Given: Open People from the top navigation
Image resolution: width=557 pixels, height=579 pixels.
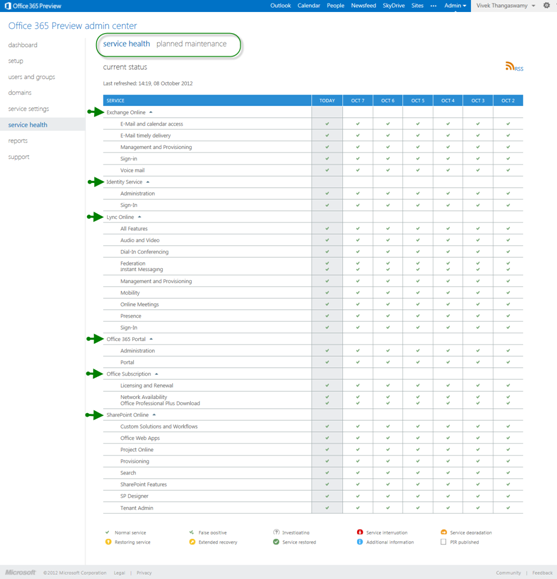Looking at the screenshot, I should 335,6.
